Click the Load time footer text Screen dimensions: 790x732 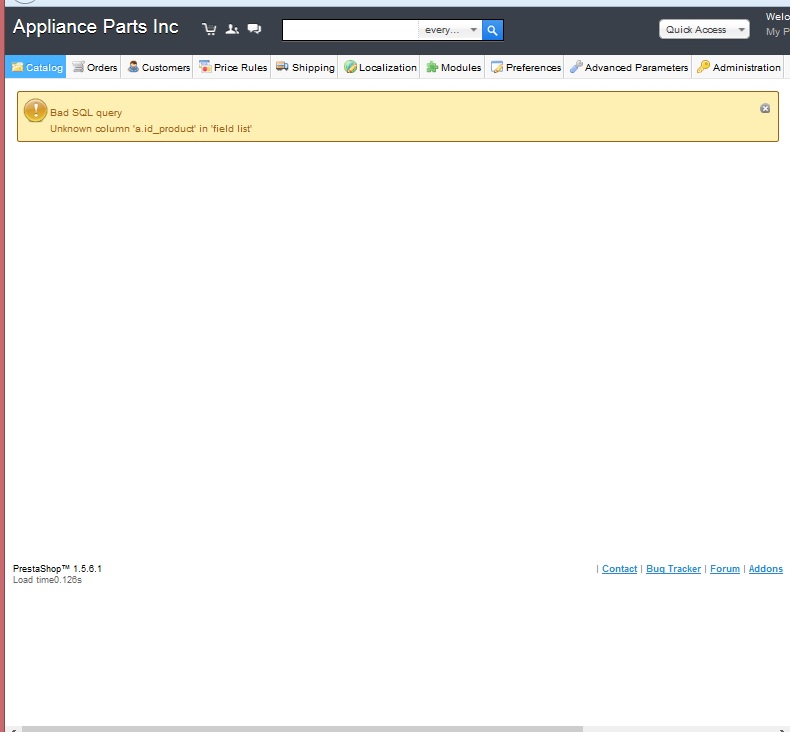[47, 580]
